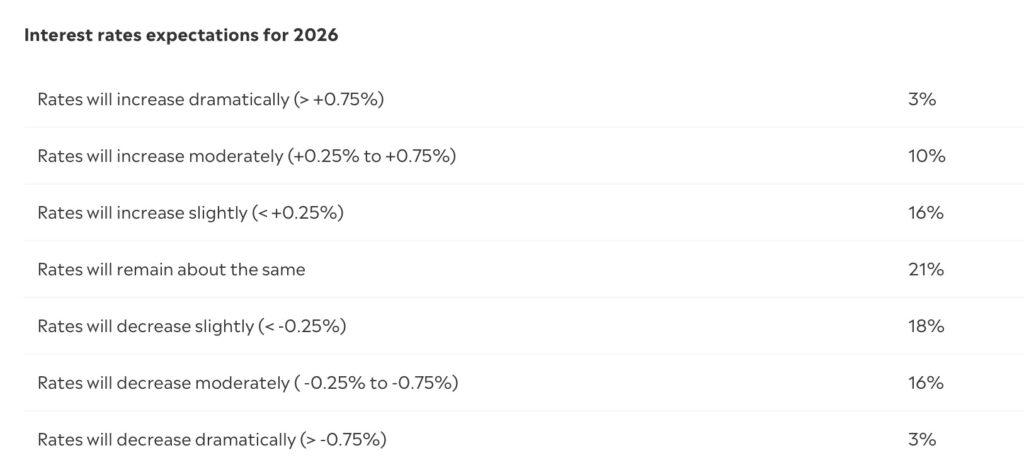This screenshot has height=460, width=1024.
Task: Select the 'Rates will increase moderately' row label
Action: 160,156
